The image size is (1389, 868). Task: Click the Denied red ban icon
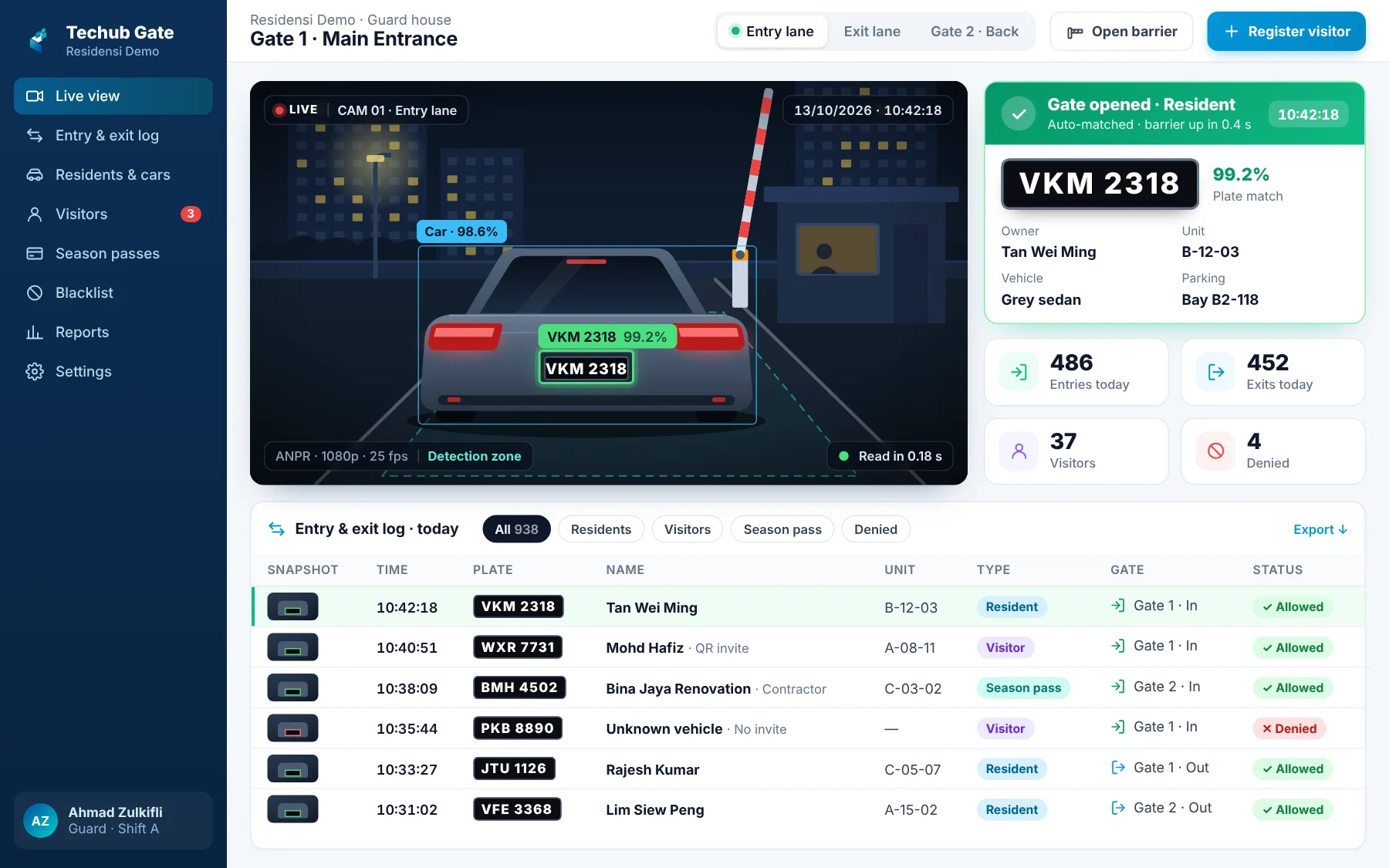1215,451
